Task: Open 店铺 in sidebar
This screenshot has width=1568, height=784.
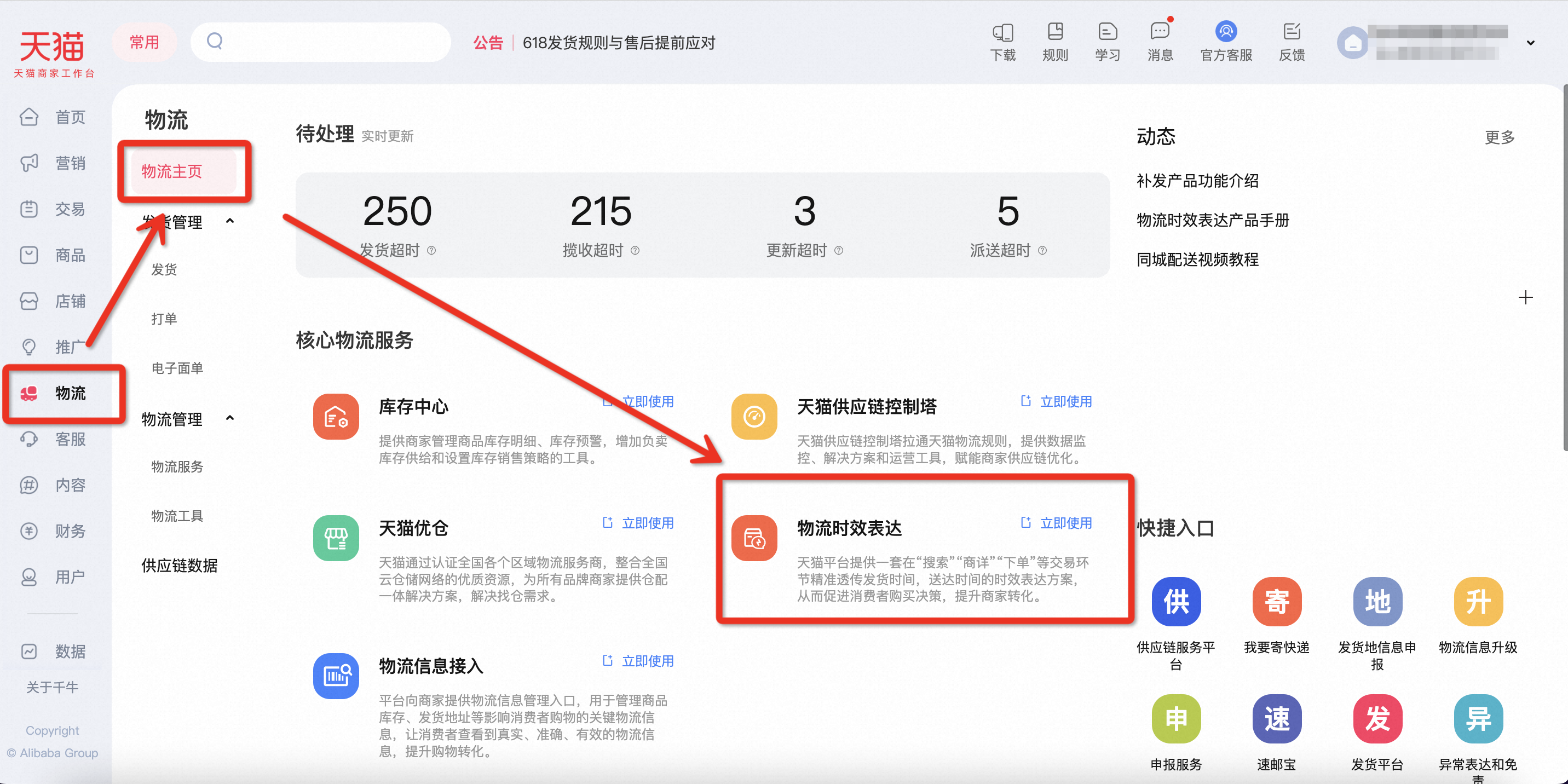Action: 54,301
